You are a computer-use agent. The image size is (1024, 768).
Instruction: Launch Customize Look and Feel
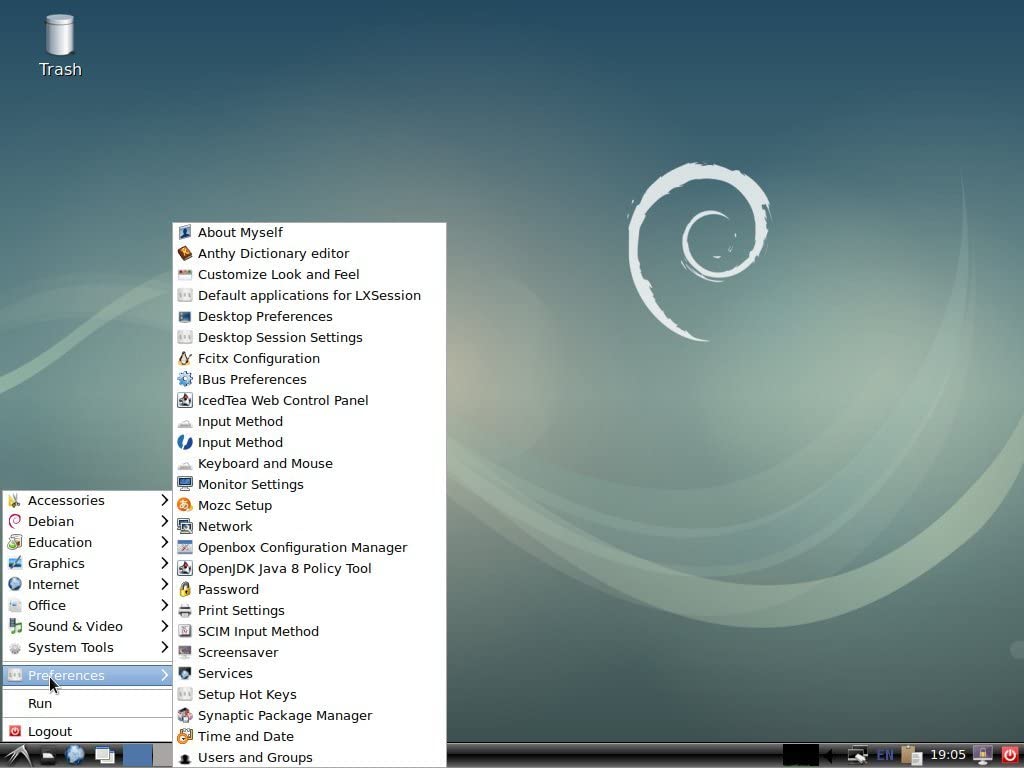coord(278,274)
